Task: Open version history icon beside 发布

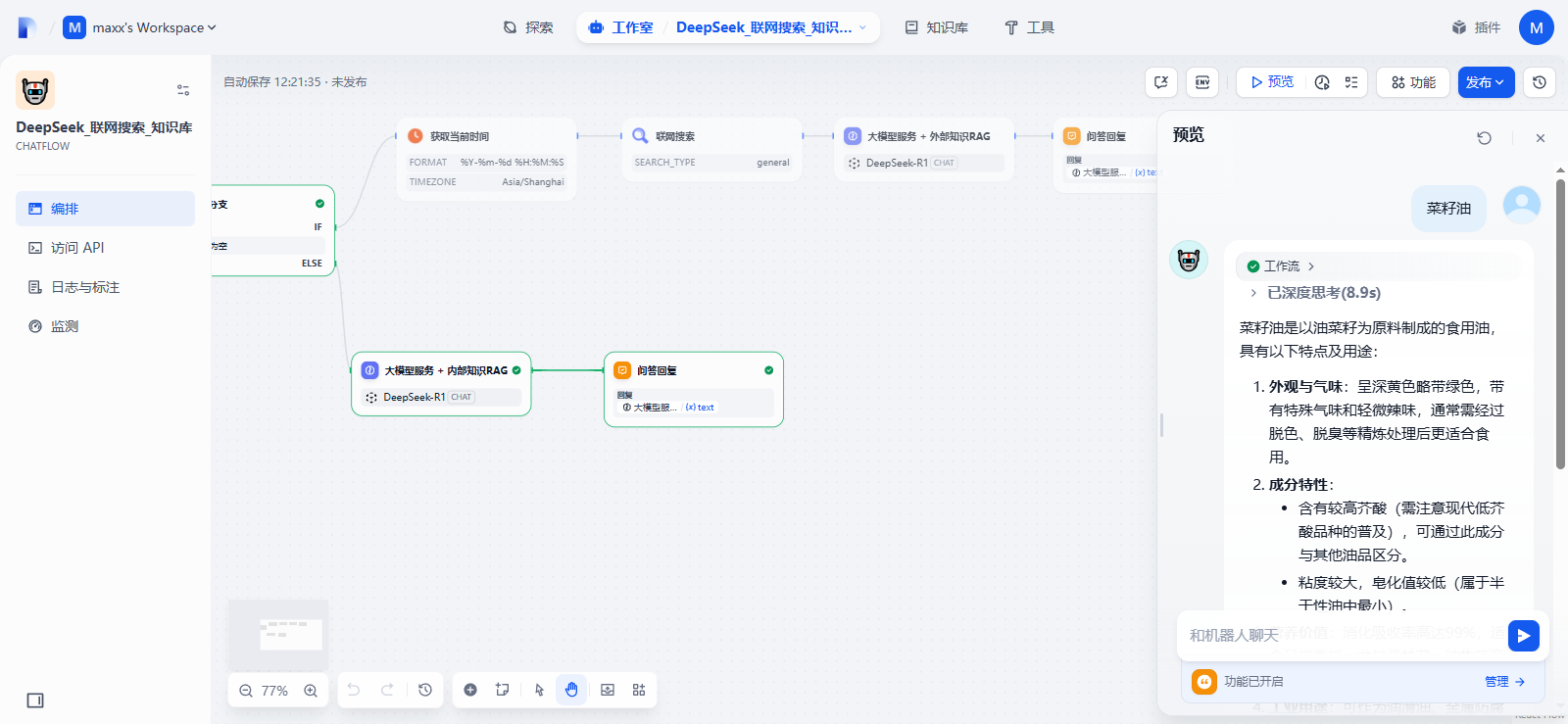Action: tap(1540, 82)
